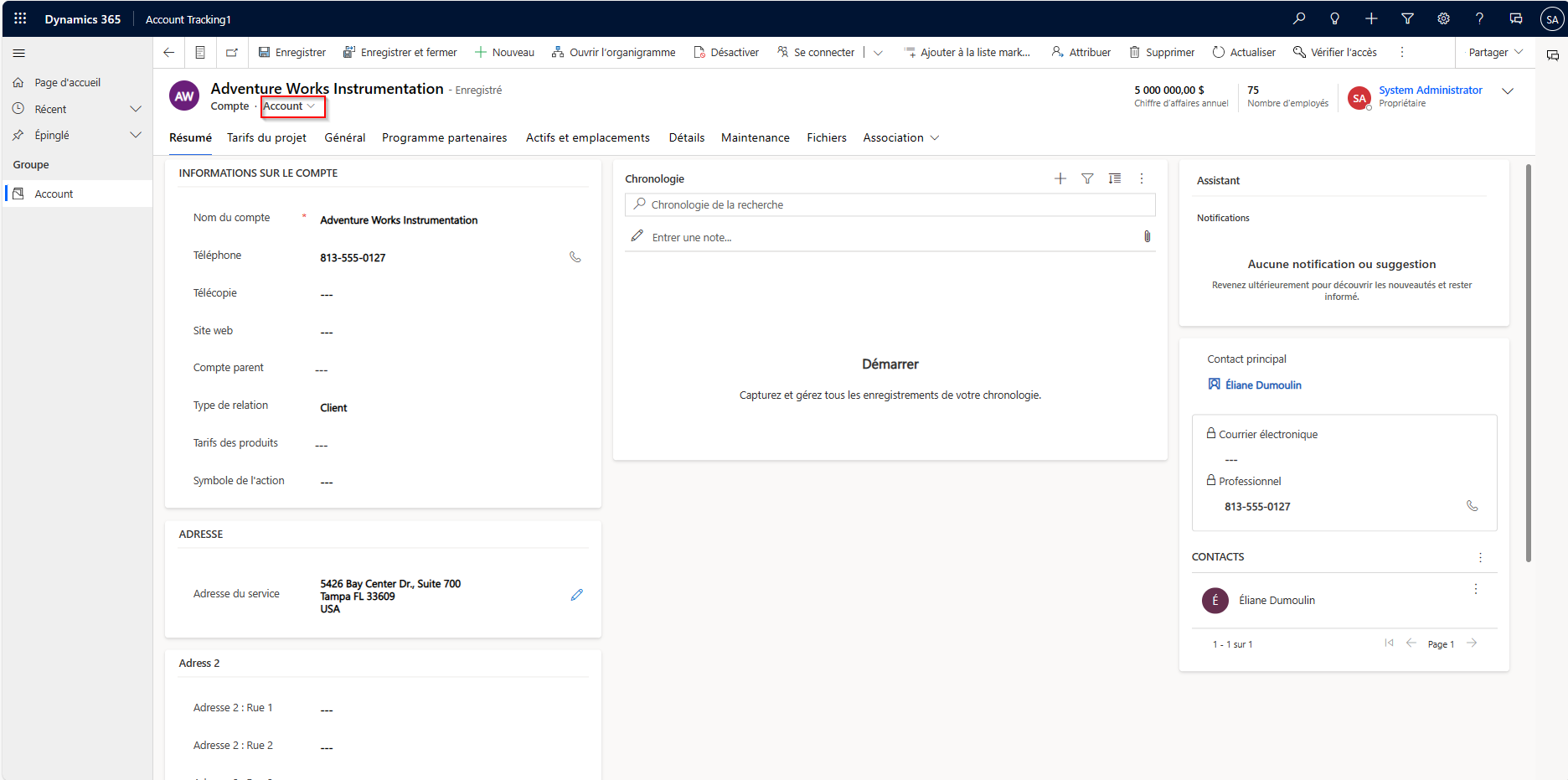Open the Account form selector dropdown
Viewport: 1568px width, 780px height.
click(290, 106)
